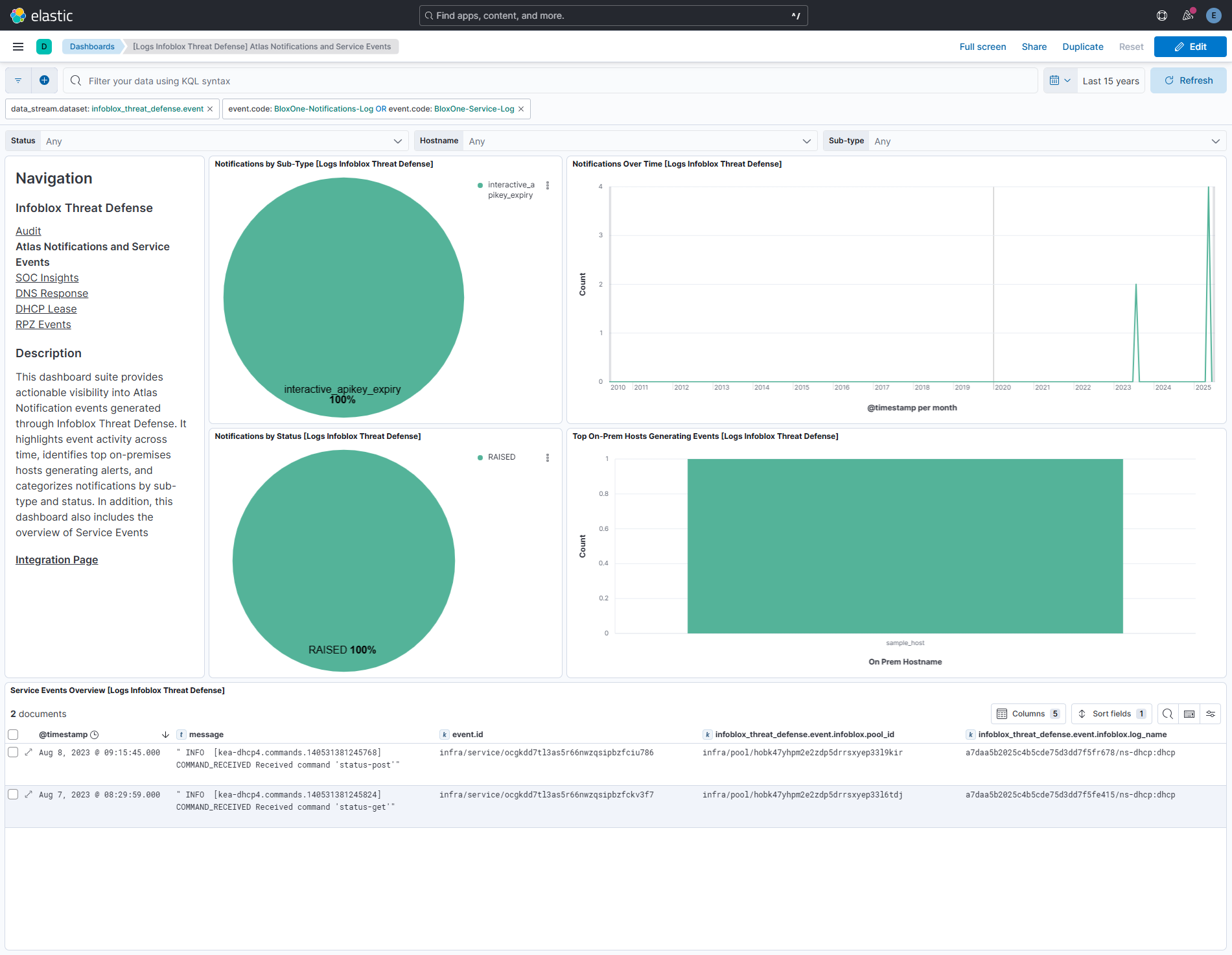The width and height of the screenshot is (1232, 955).
Task: Open the newsfeed notifications icon
Action: click(x=1188, y=16)
